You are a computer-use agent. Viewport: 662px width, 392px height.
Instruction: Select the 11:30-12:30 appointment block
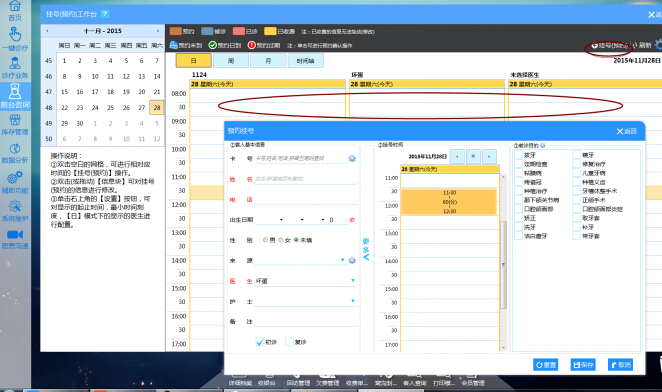pos(449,201)
